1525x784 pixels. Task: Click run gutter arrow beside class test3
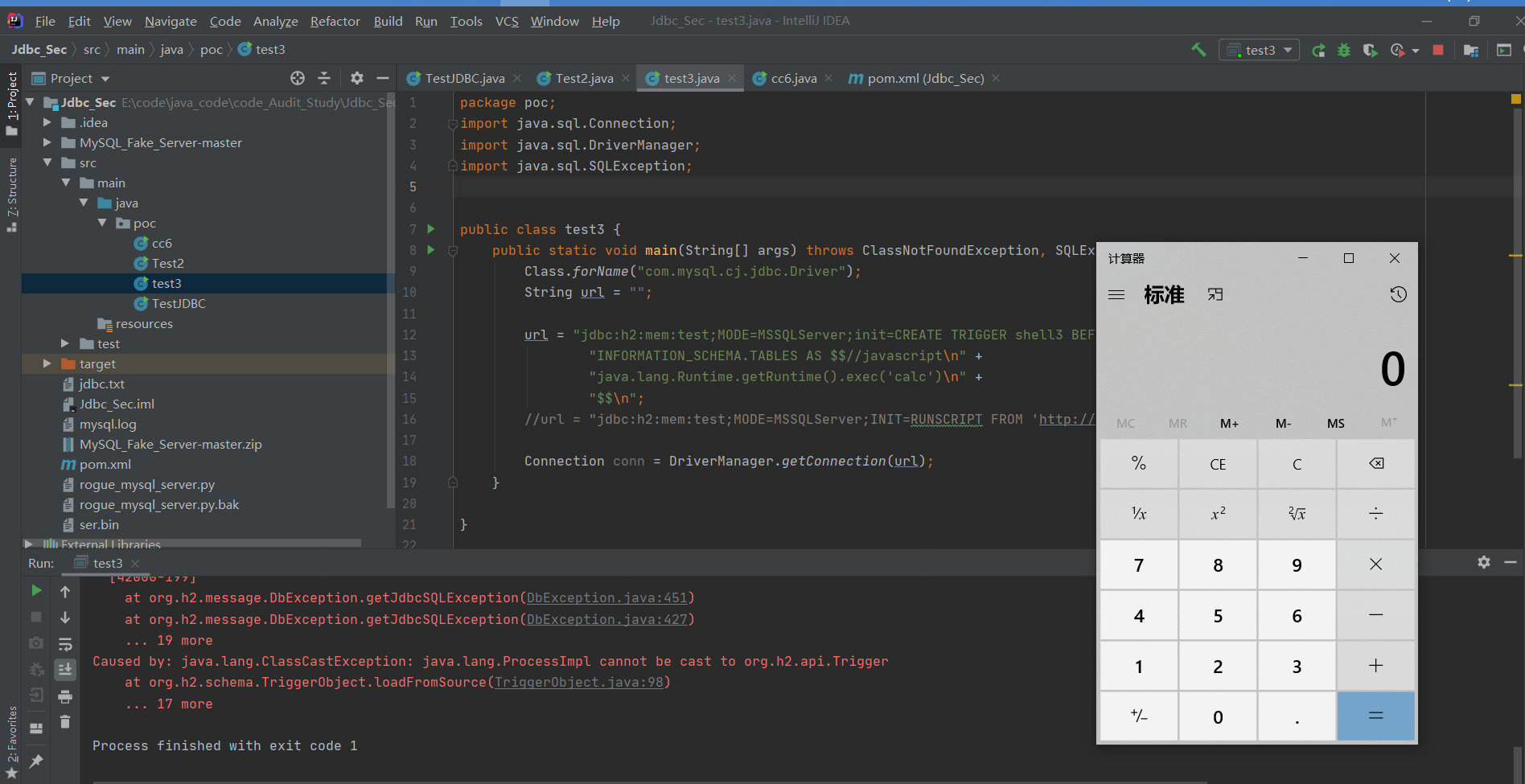click(x=430, y=229)
